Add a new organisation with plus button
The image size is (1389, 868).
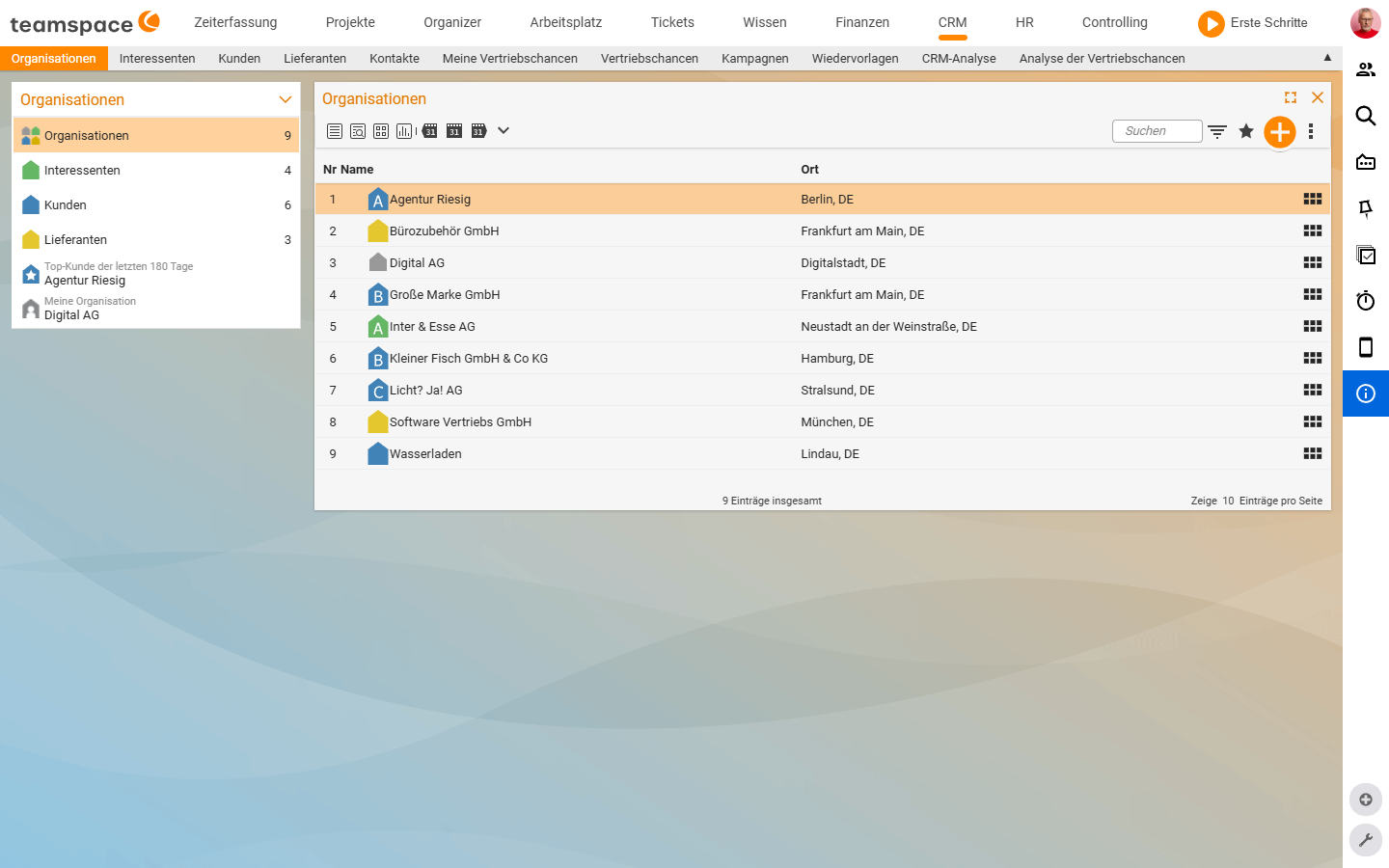(x=1280, y=132)
